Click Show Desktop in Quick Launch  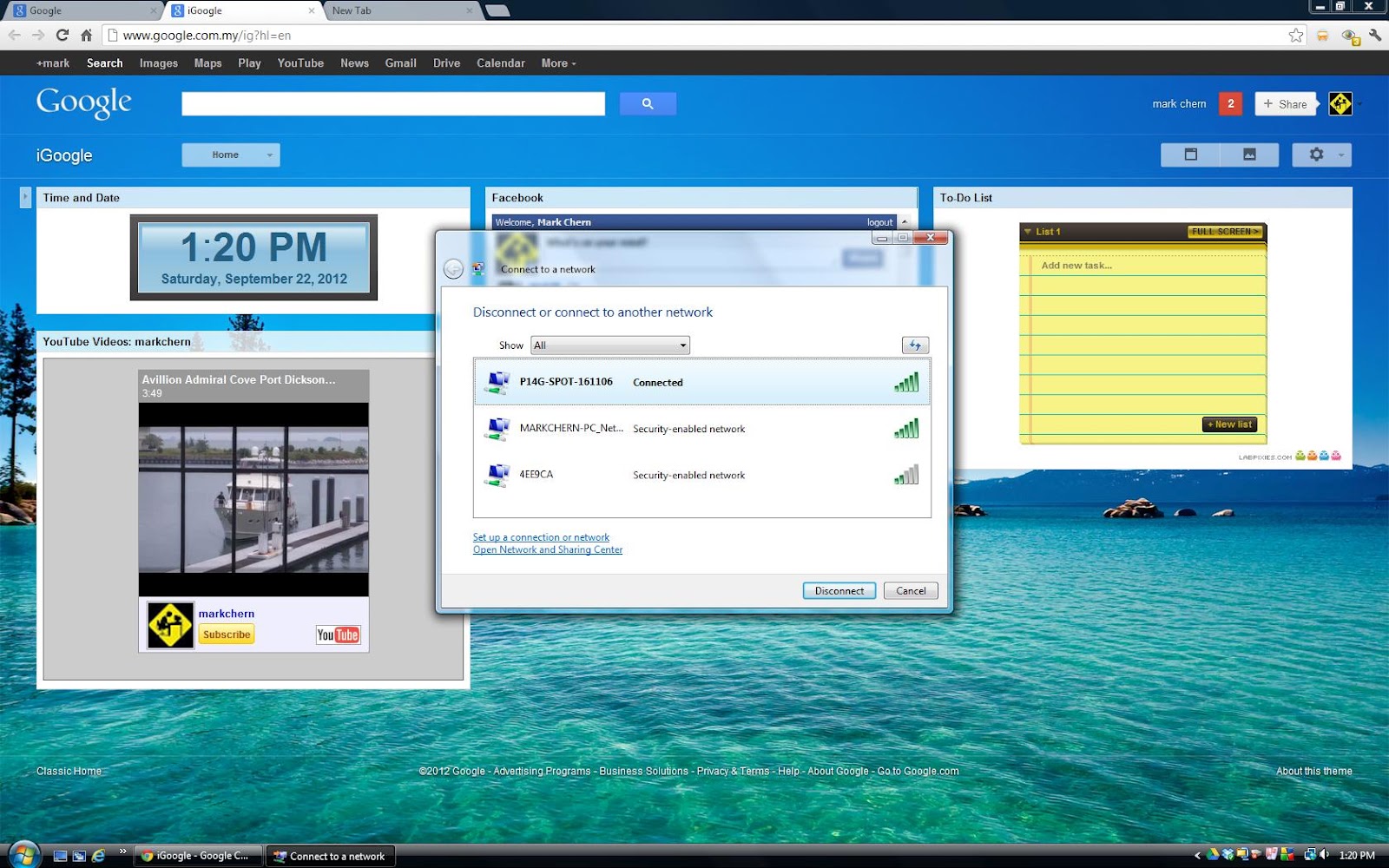point(60,856)
